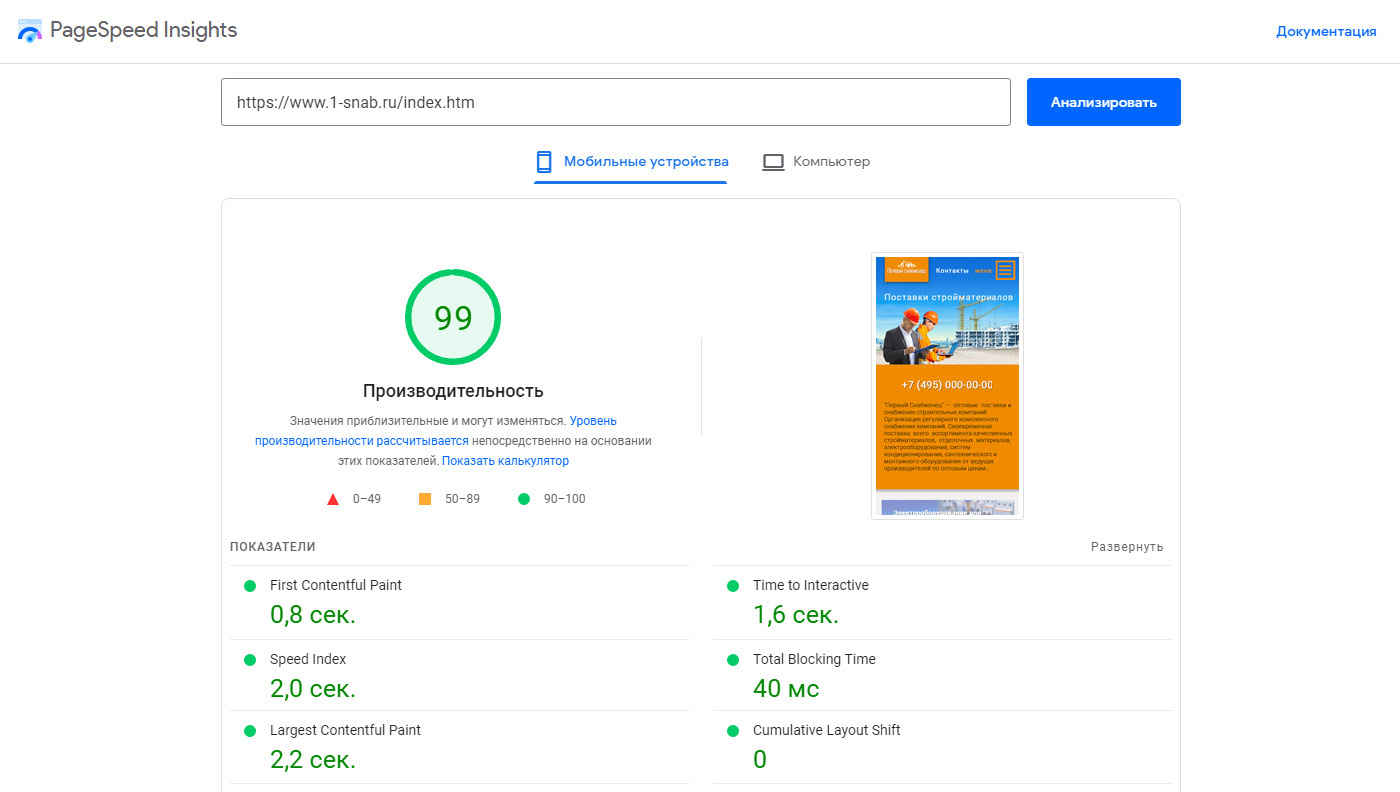Click the PageSpeed Insights logo icon
The height and width of the screenshot is (792, 1400).
pos(30,31)
